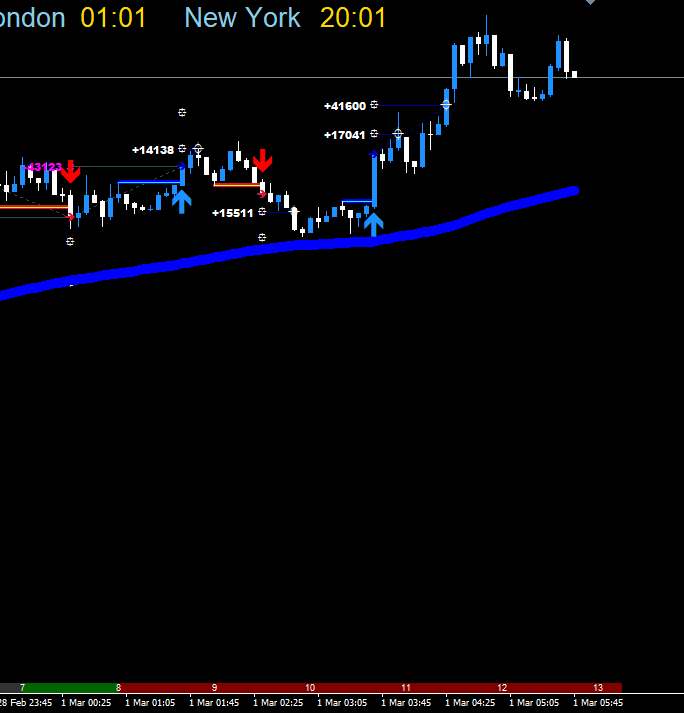Click the red-yellow stop line above +15511
The height and width of the screenshot is (713, 684).
tap(237, 185)
